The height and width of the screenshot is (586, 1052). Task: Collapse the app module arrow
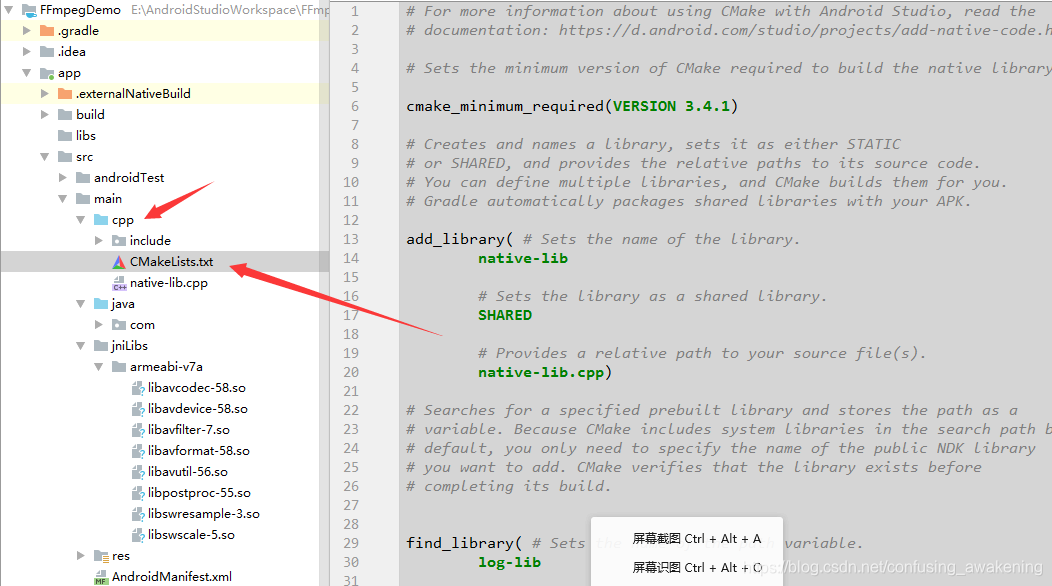click(x=27, y=72)
